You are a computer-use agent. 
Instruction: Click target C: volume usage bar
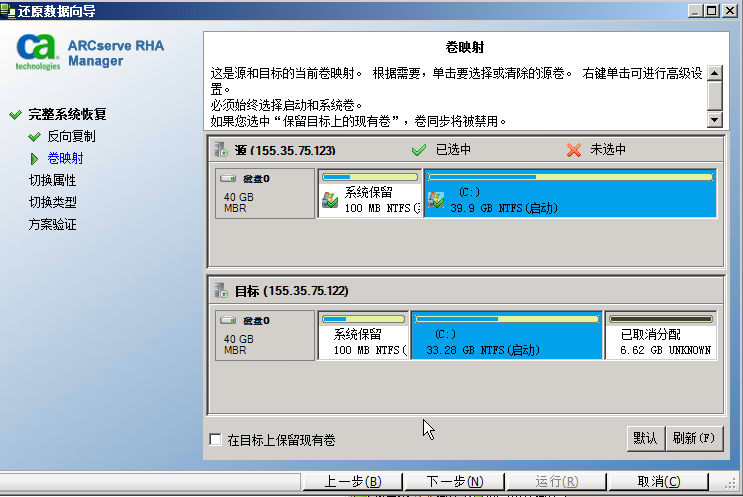pyautogui.click(x=507, y=319)
